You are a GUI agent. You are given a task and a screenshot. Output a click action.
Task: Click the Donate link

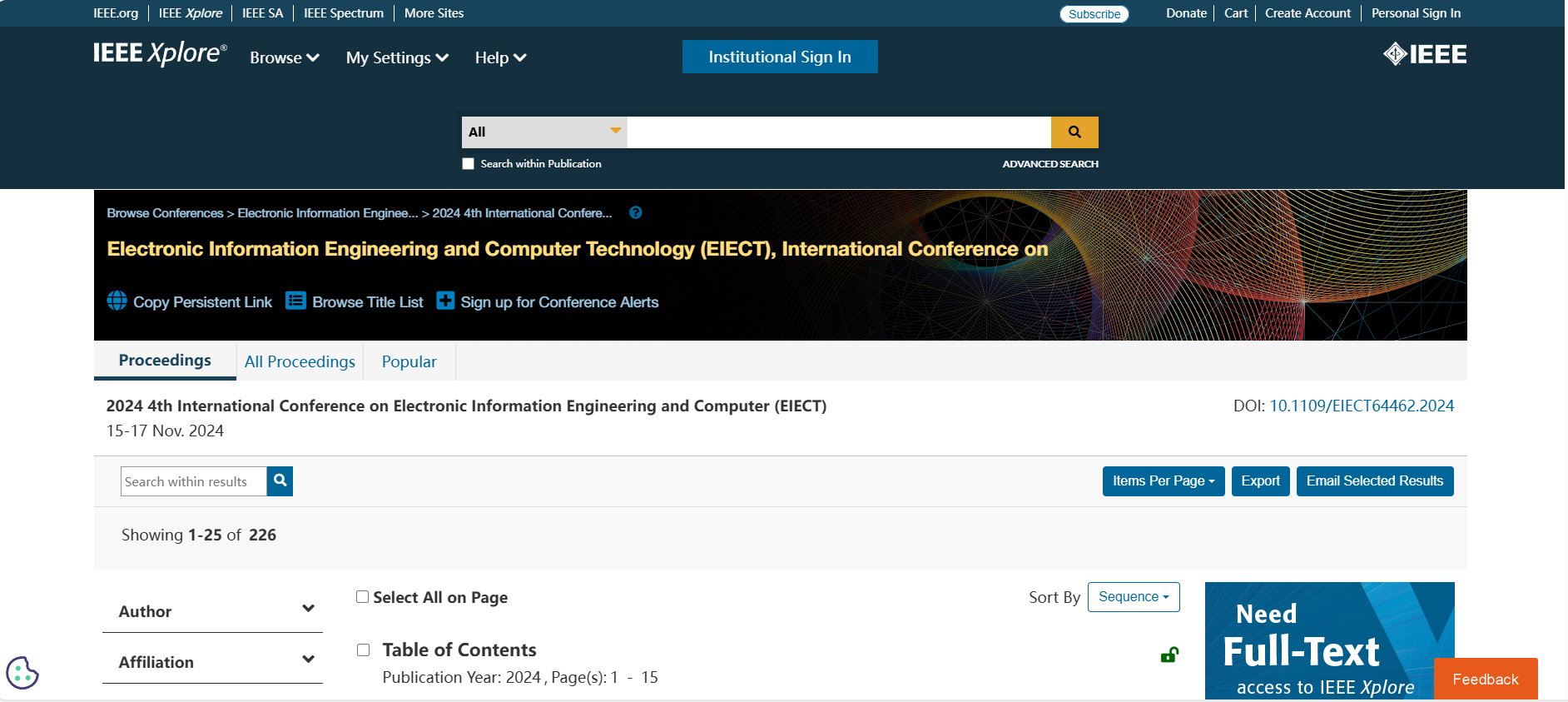[1186, 13]
